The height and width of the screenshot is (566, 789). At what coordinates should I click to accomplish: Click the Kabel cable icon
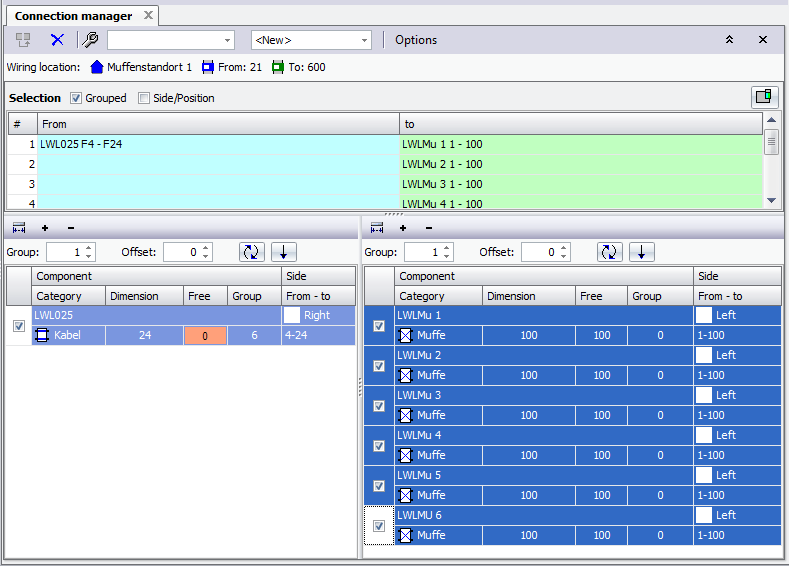click(x=42, y=335)
